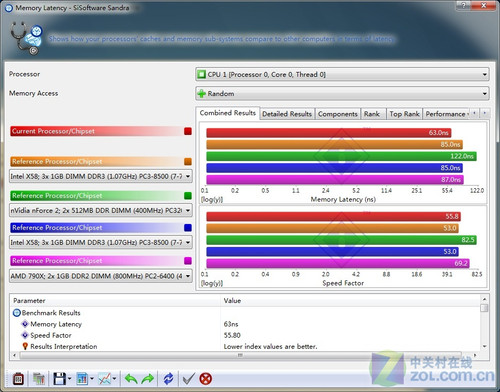This screenshot has width=500, height=392.
Task: Open the bar chart icon's dropdown arrow
Action: [92, 379]
